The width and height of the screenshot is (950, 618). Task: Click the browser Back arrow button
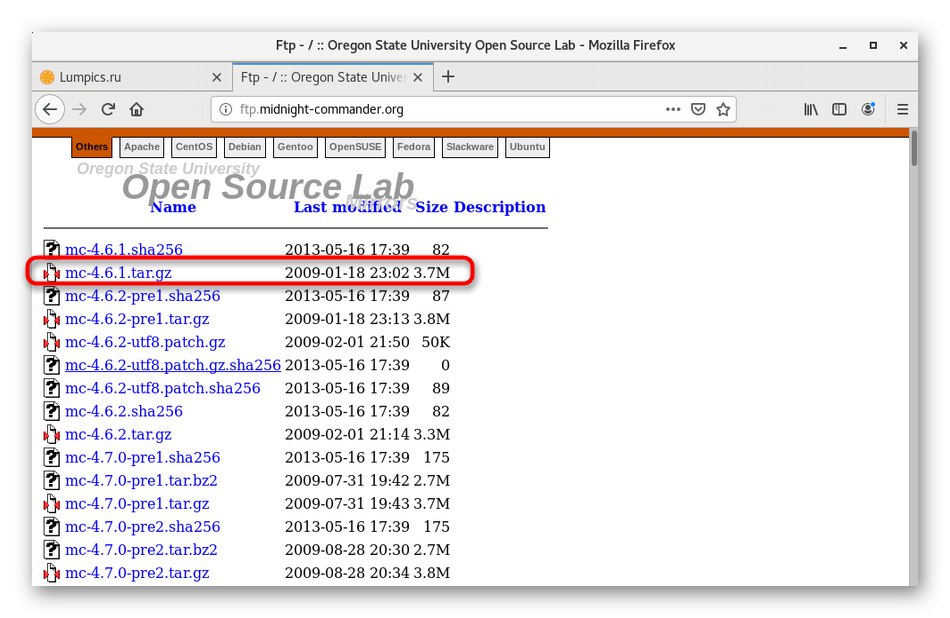[50, 109]
